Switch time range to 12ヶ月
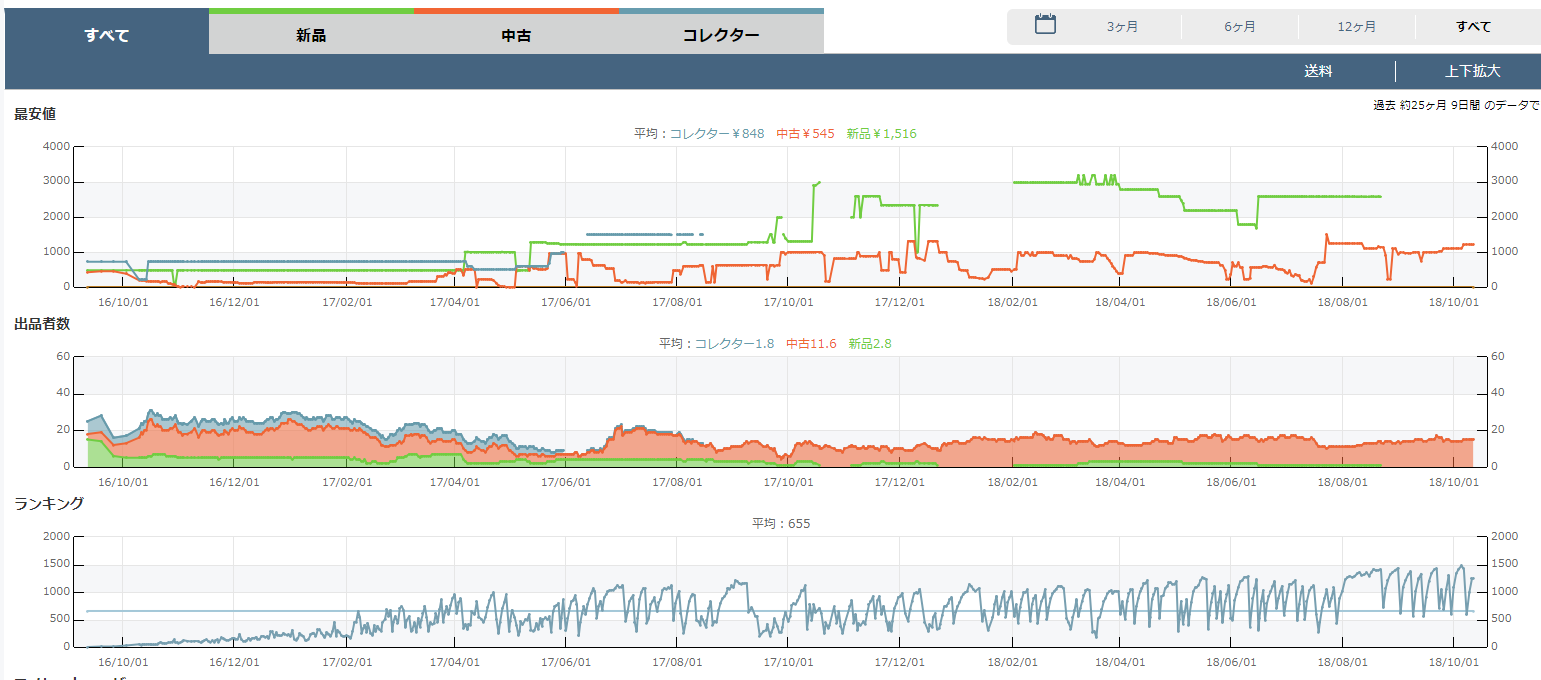 1356,27
